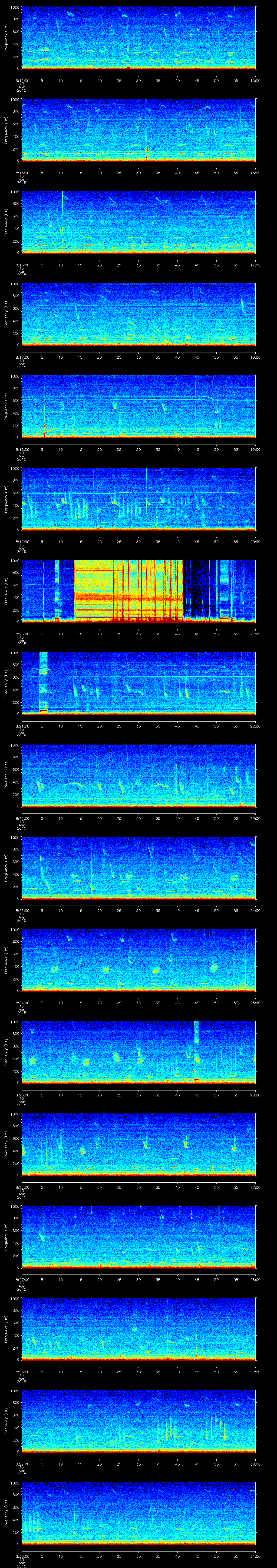Click the spectrogram plot starting at 8:14:00
This screenshot has width=277, height=1568.
[139, 38]
